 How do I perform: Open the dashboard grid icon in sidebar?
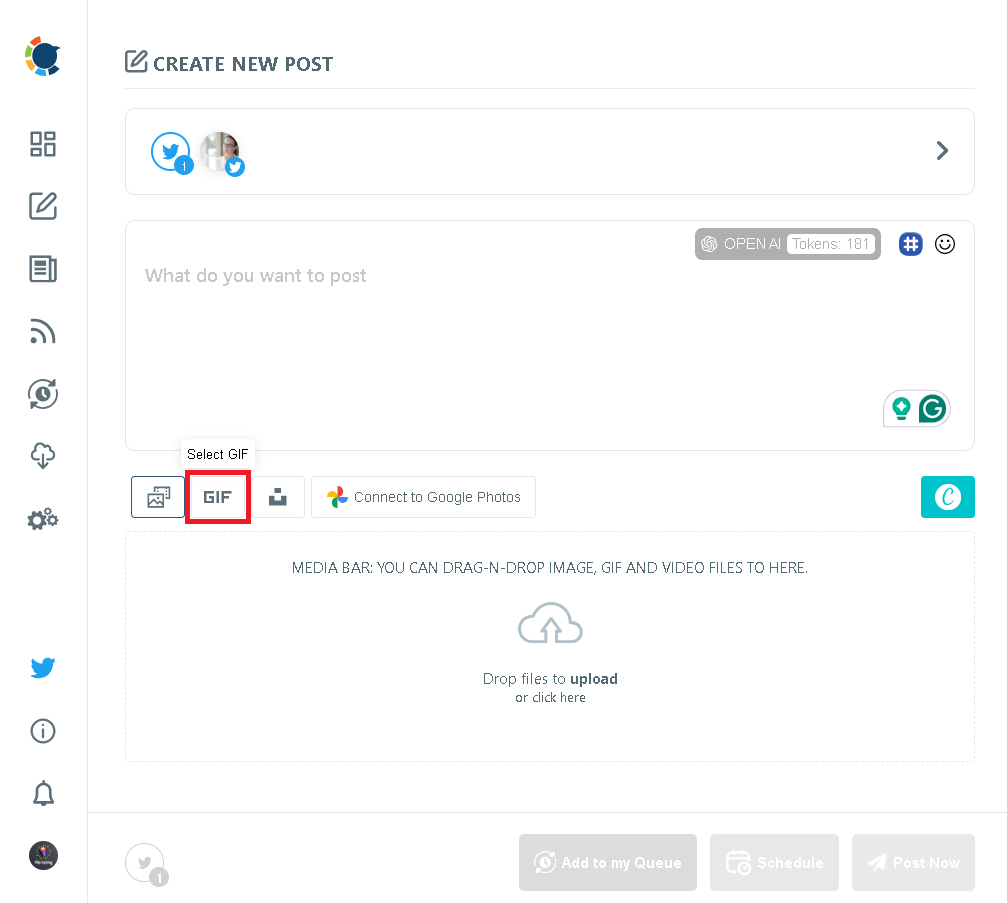pos(43,144)
